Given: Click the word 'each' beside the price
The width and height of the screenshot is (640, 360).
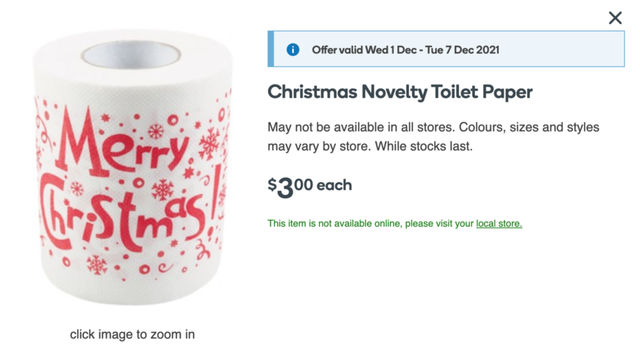Looking at the screenshot, I should click(334, 185).
